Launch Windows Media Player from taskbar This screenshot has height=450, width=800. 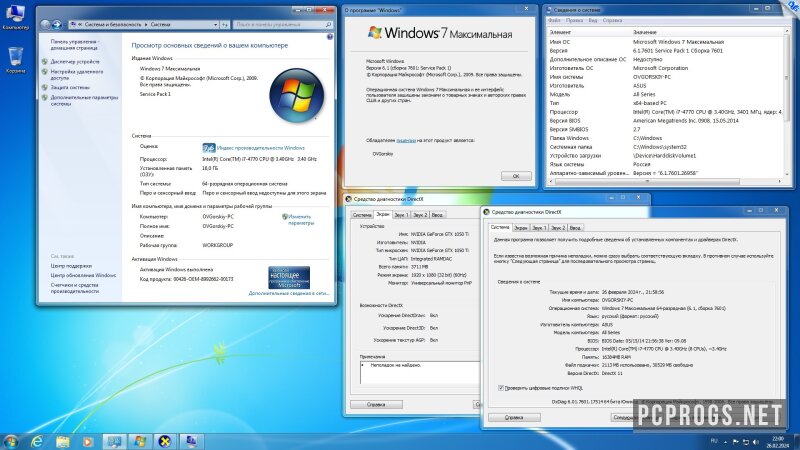pyautogui.click(x=88, y=442)
